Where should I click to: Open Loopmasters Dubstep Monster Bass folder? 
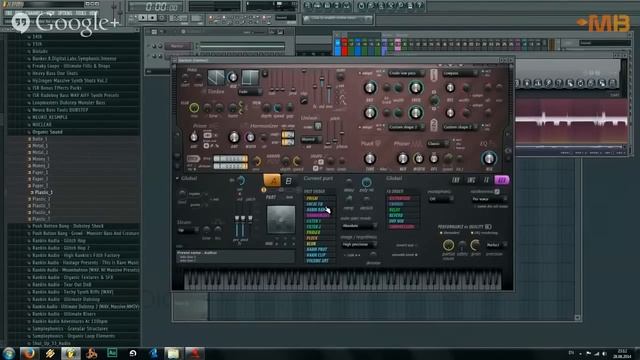coord(69,102)
